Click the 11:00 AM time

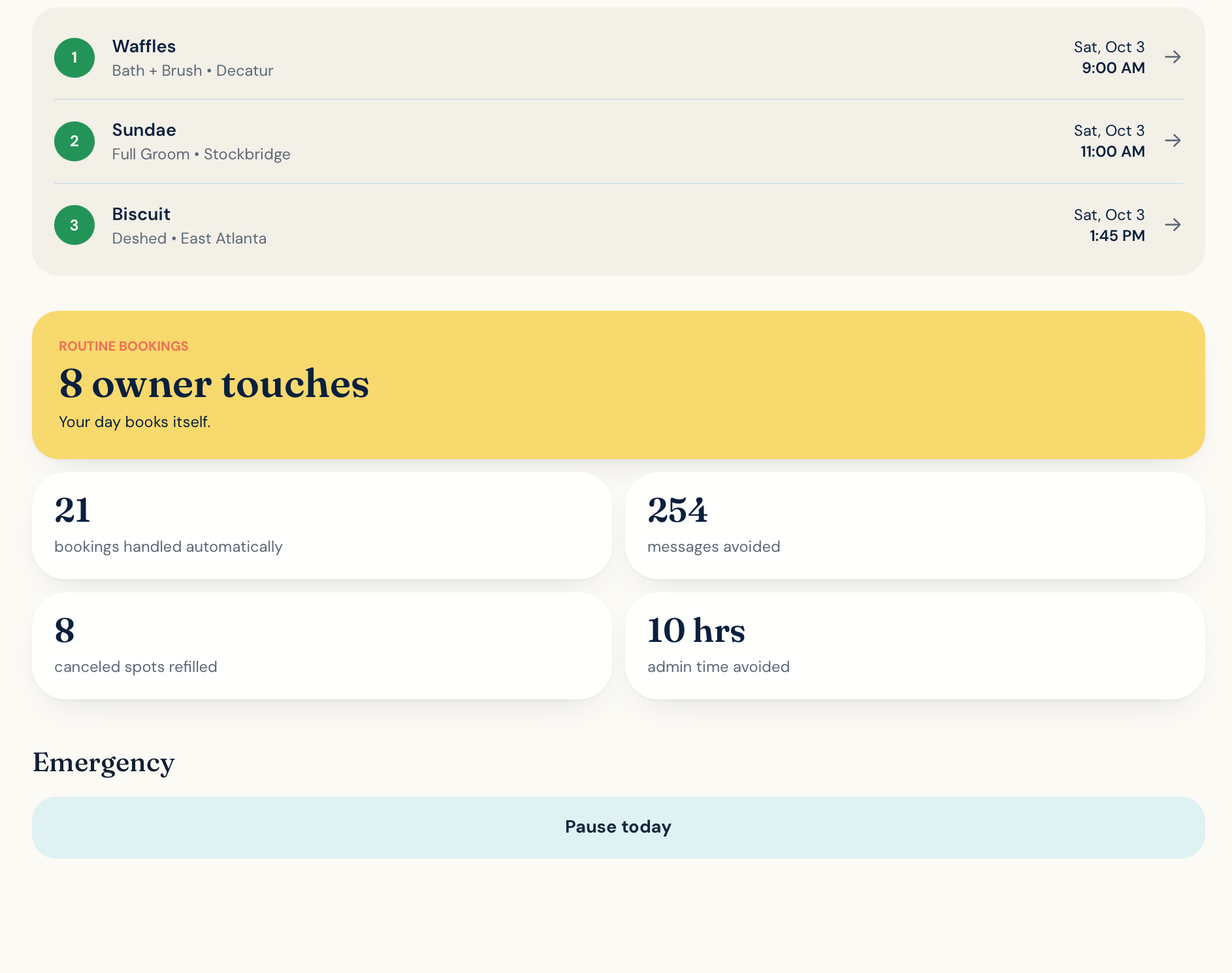click(1112, 152)
